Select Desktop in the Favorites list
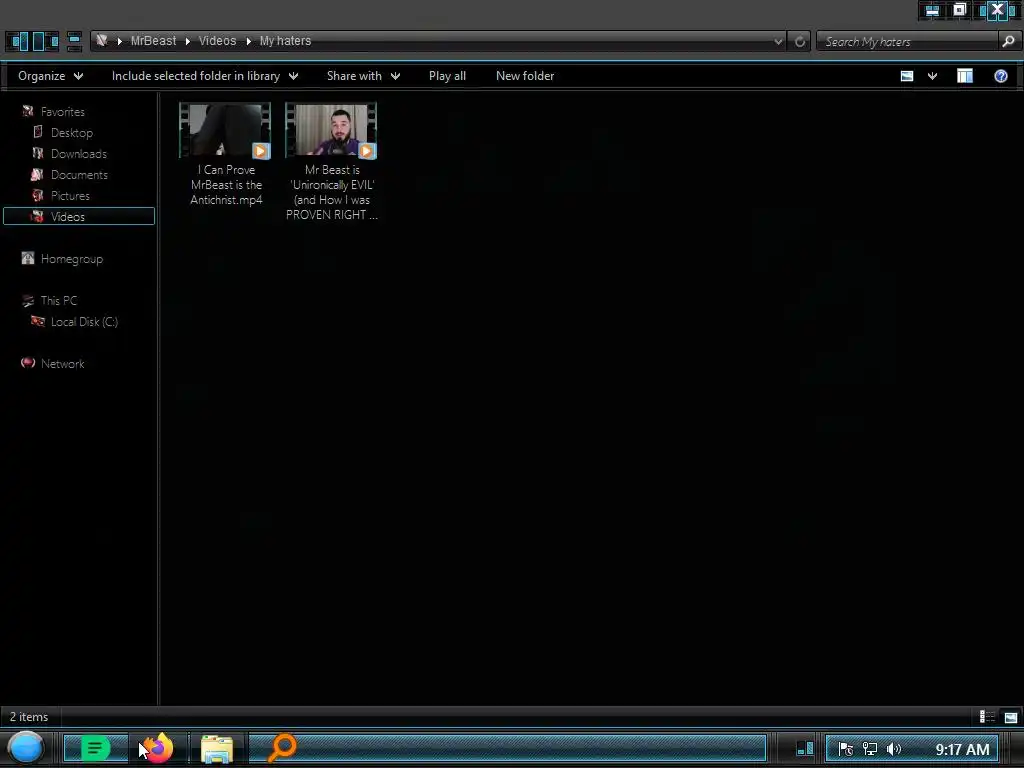Screen dimensions: 1024x768 pyautogui.click(x=72, y=133)
